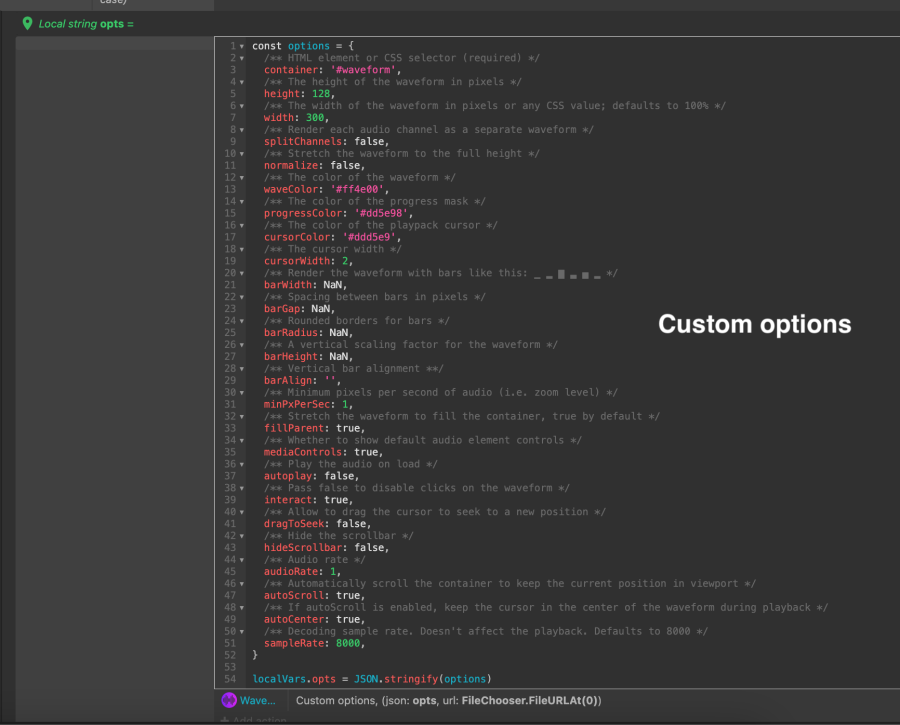Click the barRadius property
This screenshot has height=725, width=900.
click(x=290, y=333)
